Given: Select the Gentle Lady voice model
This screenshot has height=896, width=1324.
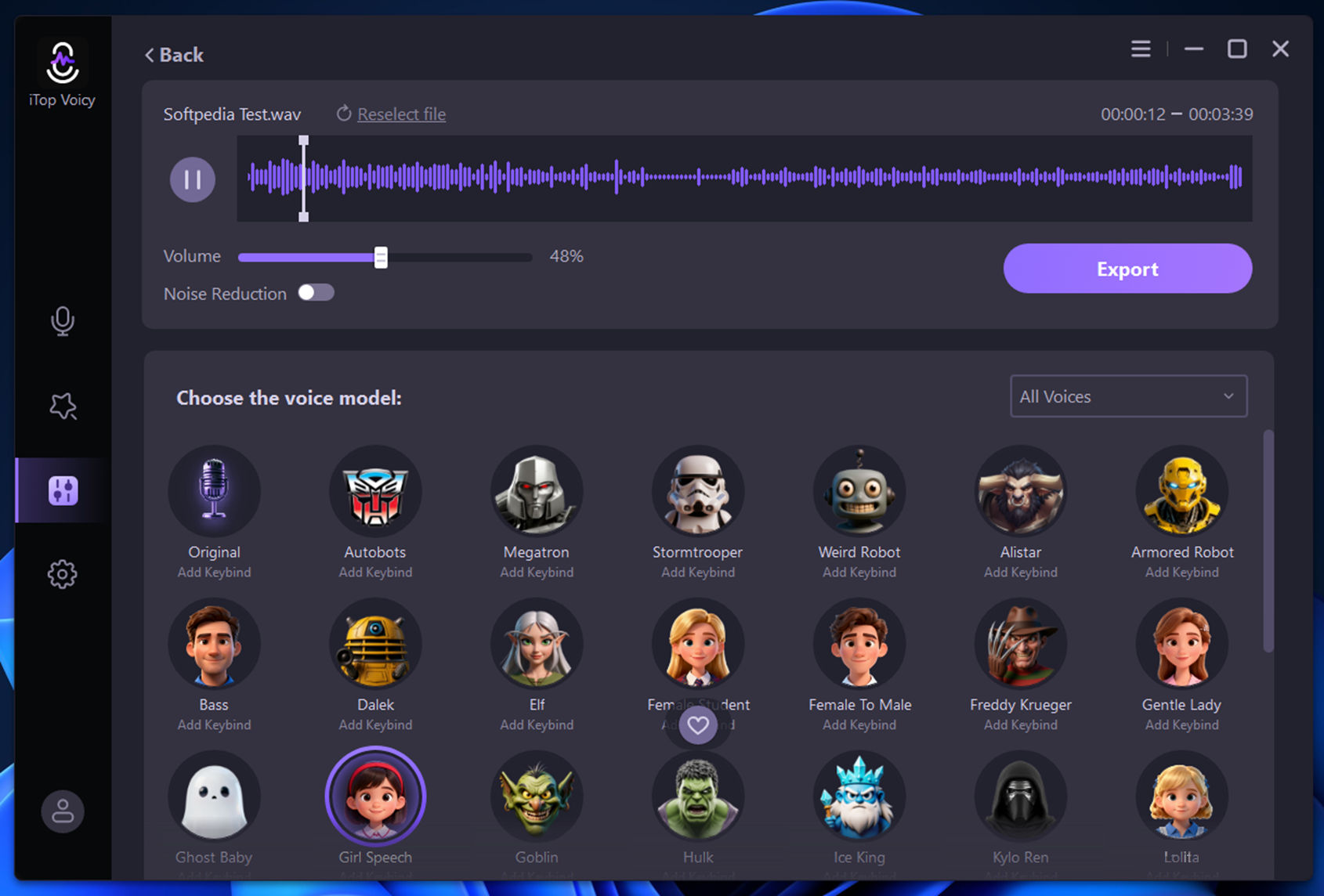Looking at the screenshot, I should click(x=1182, y=644).
